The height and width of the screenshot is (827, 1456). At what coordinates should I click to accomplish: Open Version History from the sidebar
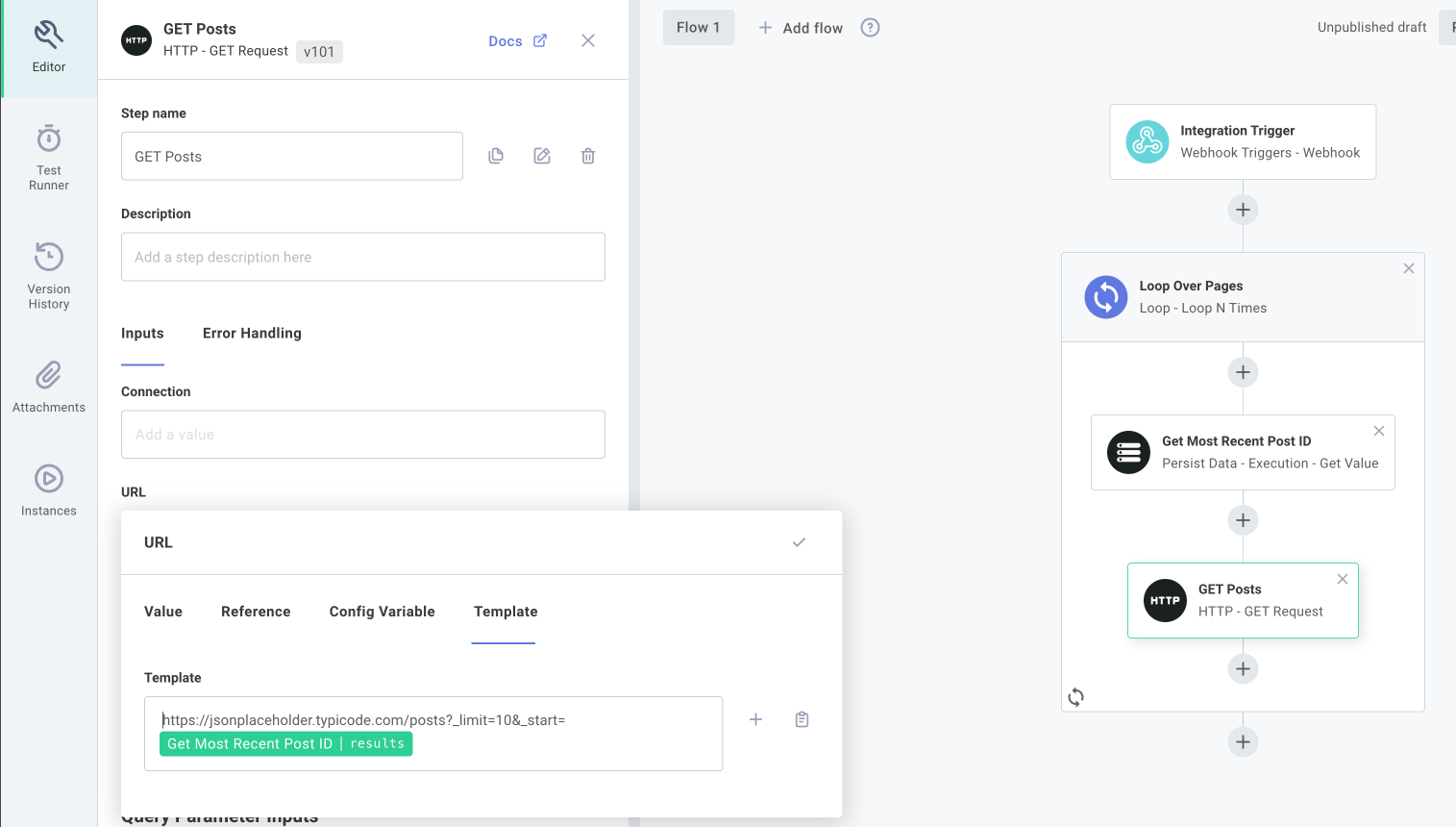coord(49,275)
